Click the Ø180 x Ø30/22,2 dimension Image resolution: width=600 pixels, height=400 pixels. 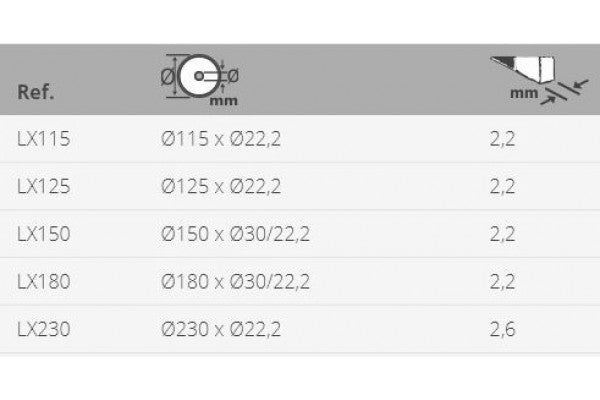coord(235,282)
